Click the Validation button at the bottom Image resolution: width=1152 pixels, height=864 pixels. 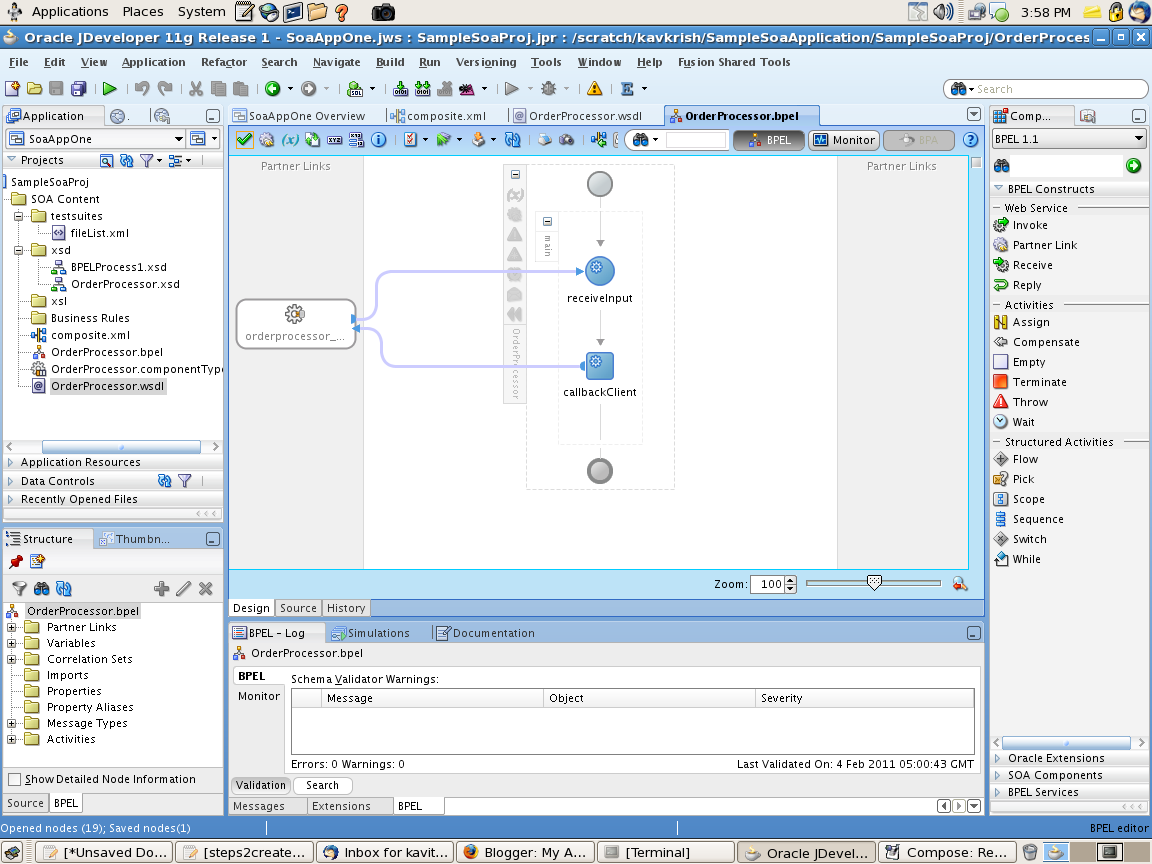(260, 785)
